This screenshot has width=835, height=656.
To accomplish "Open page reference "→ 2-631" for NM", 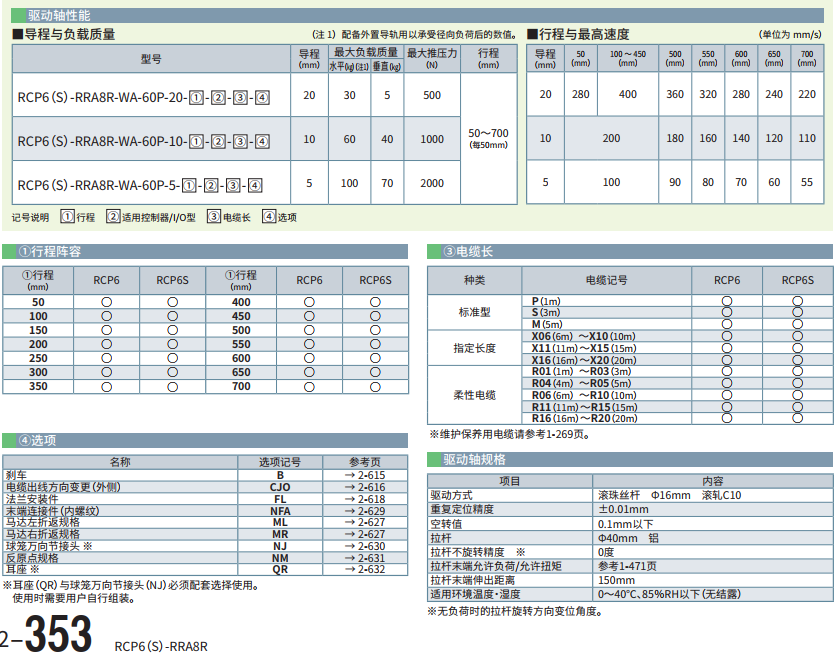I will point(365,558).
